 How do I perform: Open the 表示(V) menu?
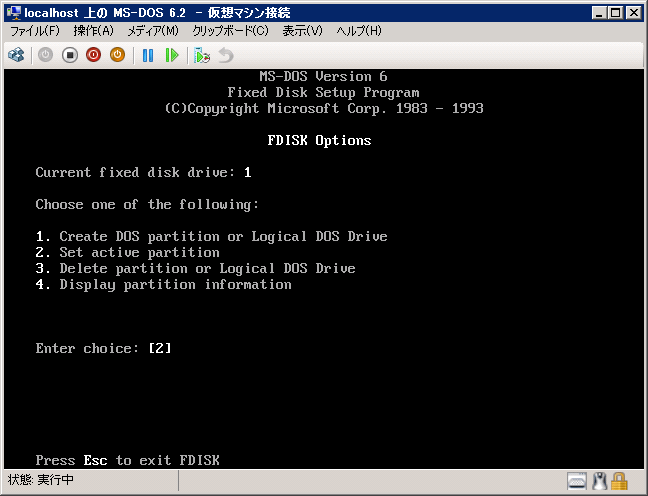click(x=302, y=31)
